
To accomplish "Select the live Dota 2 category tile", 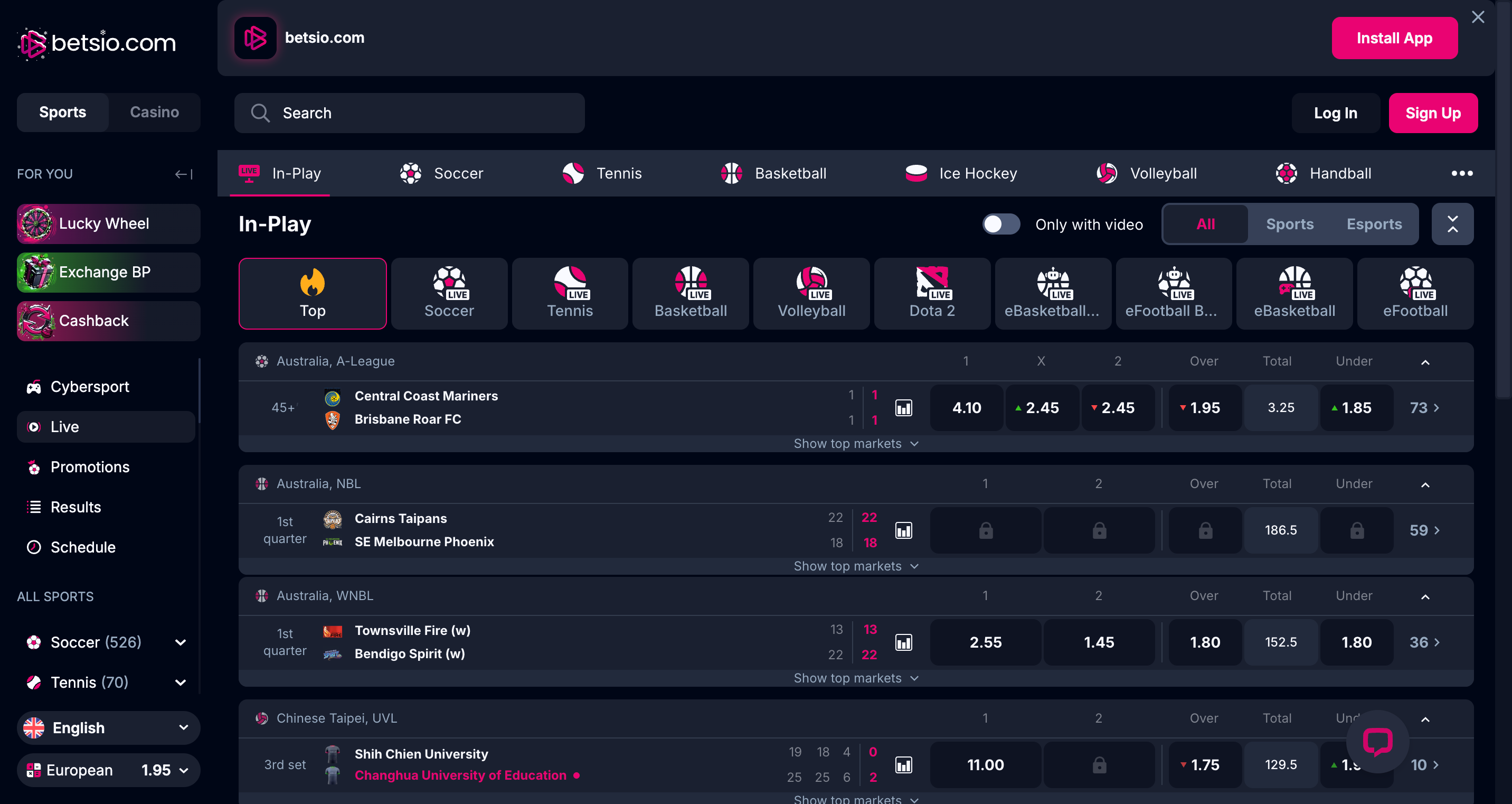I will tap(932, 294).
